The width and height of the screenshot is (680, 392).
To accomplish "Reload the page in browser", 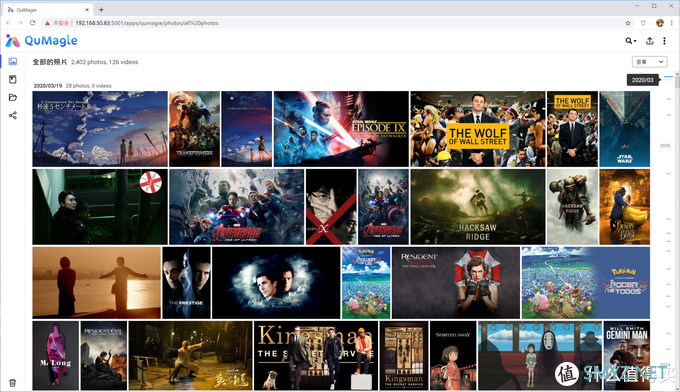I will click(33, 23).
